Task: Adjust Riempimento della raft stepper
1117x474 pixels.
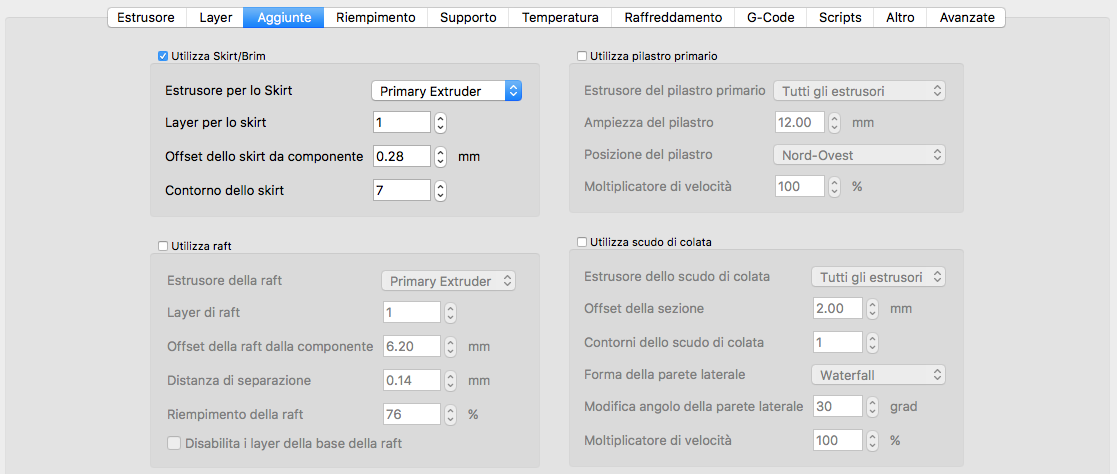Action: click(450, 414)
